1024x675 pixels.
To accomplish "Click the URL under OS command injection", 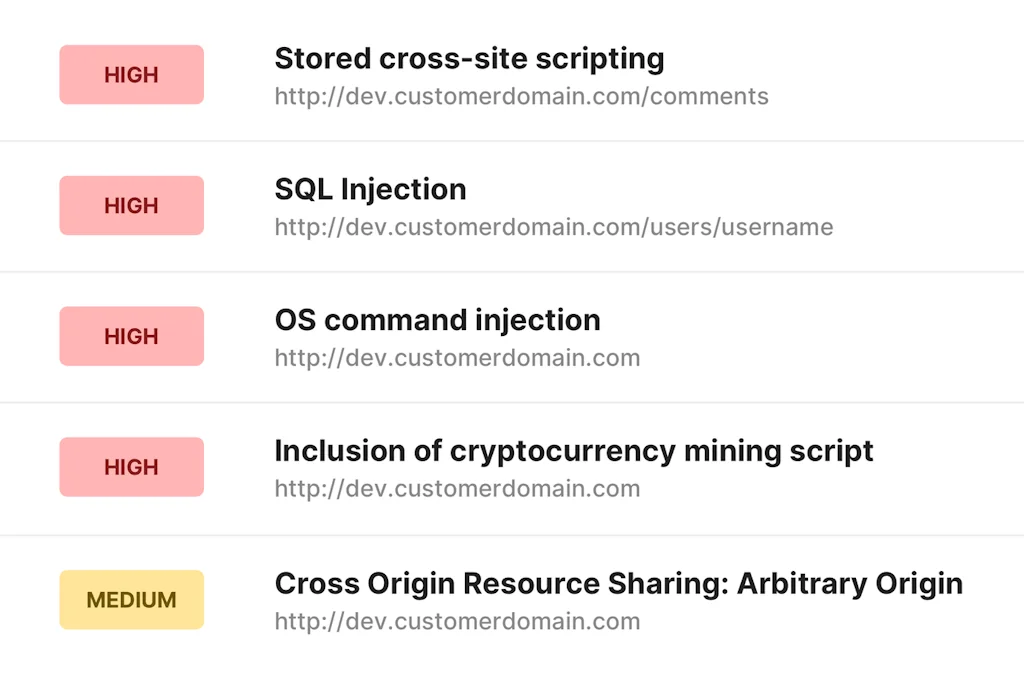I will point(457,358).
